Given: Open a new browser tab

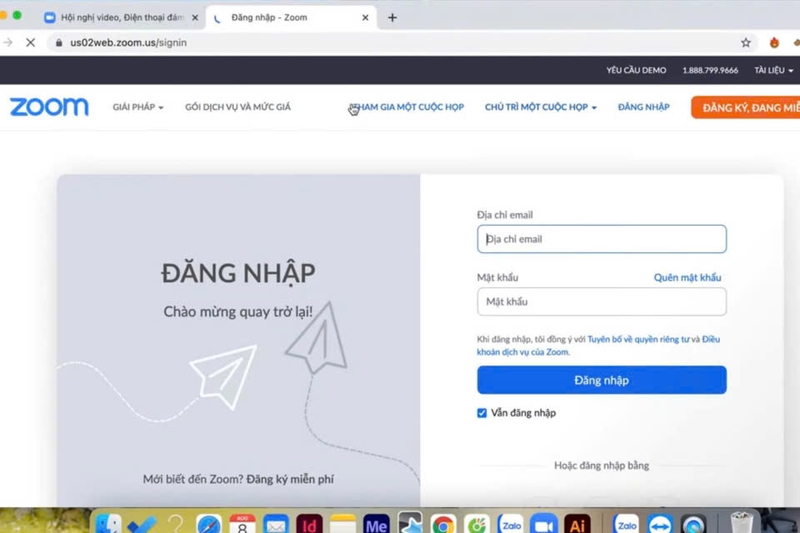Looking at the screenshot, I should coord(392,18).
